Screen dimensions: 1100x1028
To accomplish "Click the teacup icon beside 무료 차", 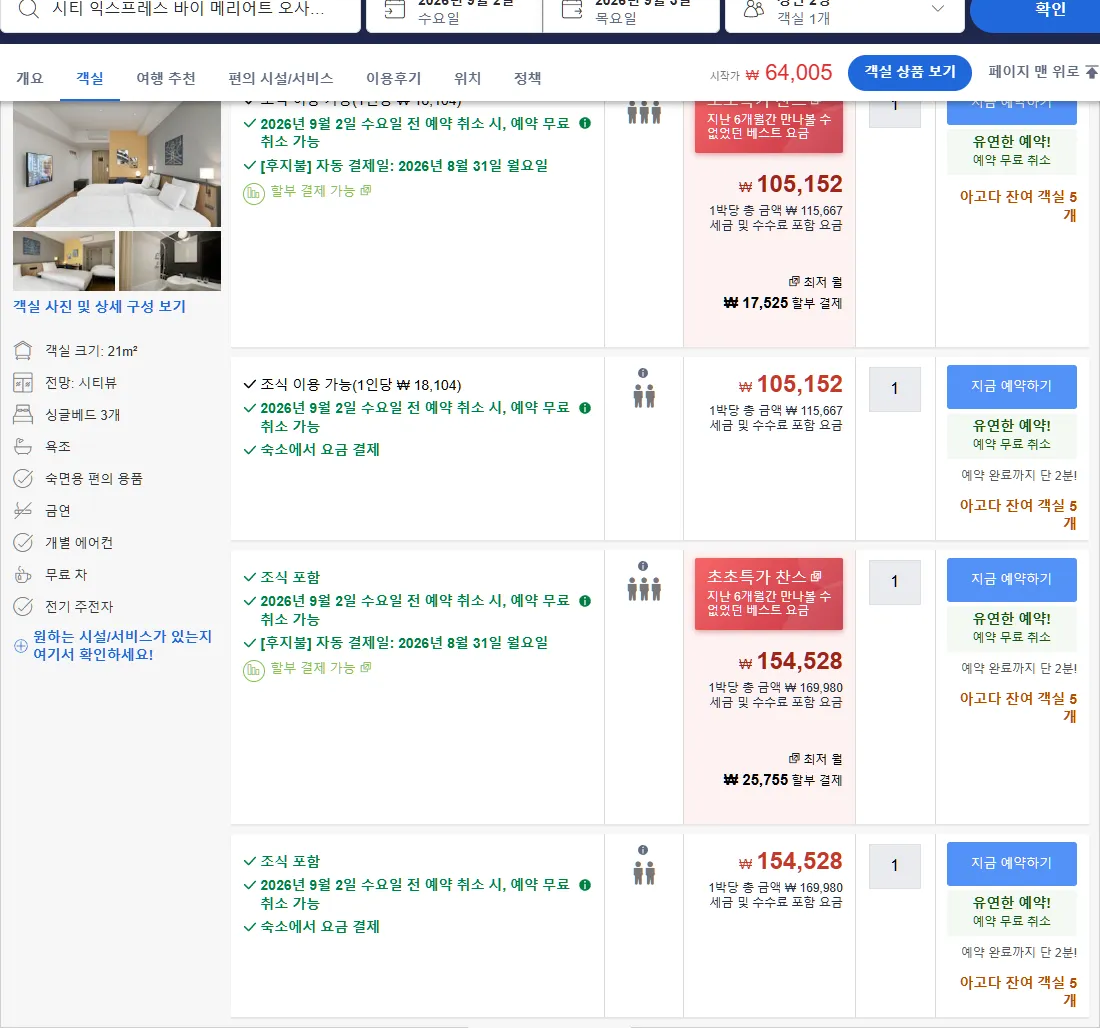I will tap(23, 575).
